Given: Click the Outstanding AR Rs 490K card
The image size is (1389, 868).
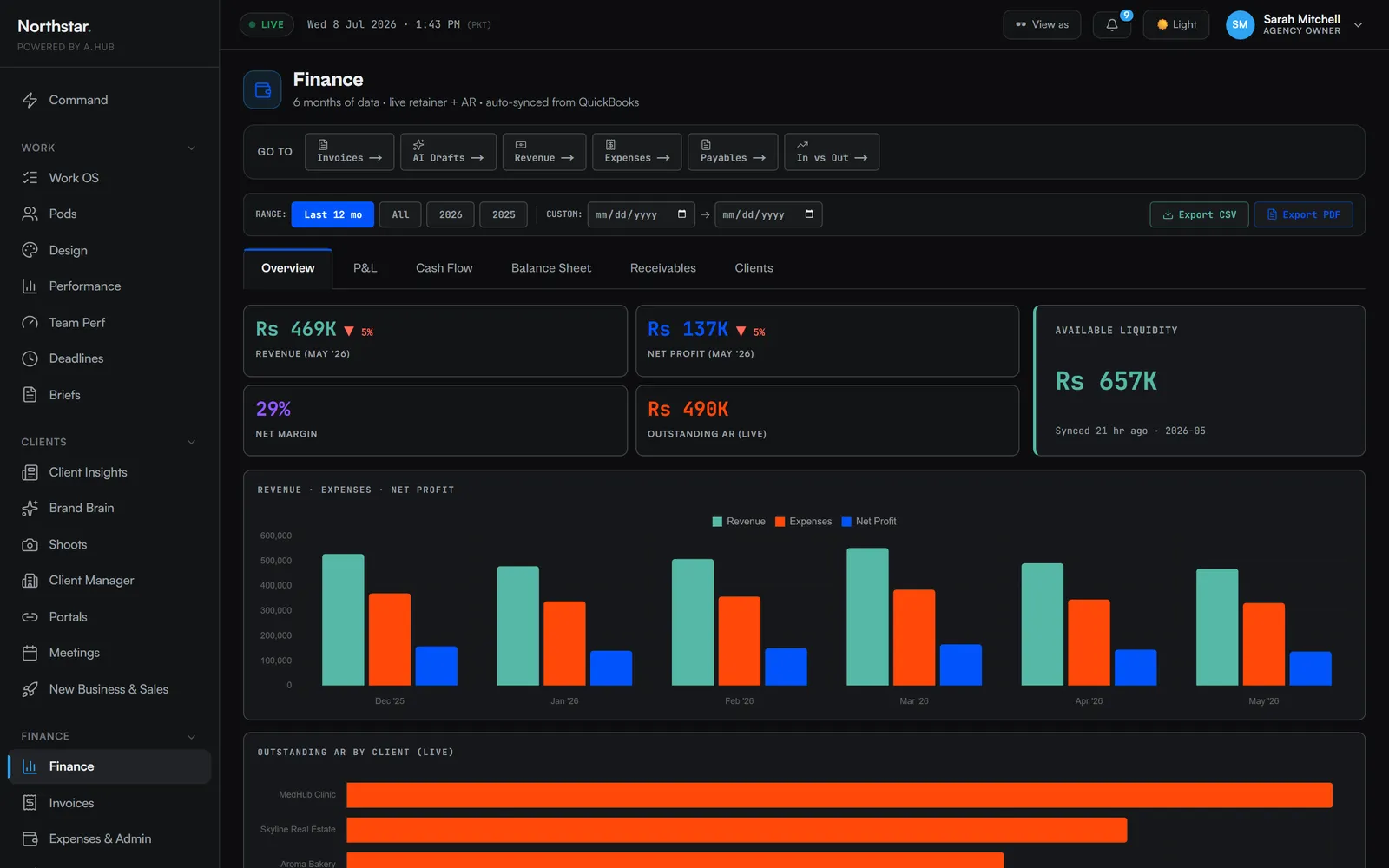Looking at the screenshot, I should [827, 420].
